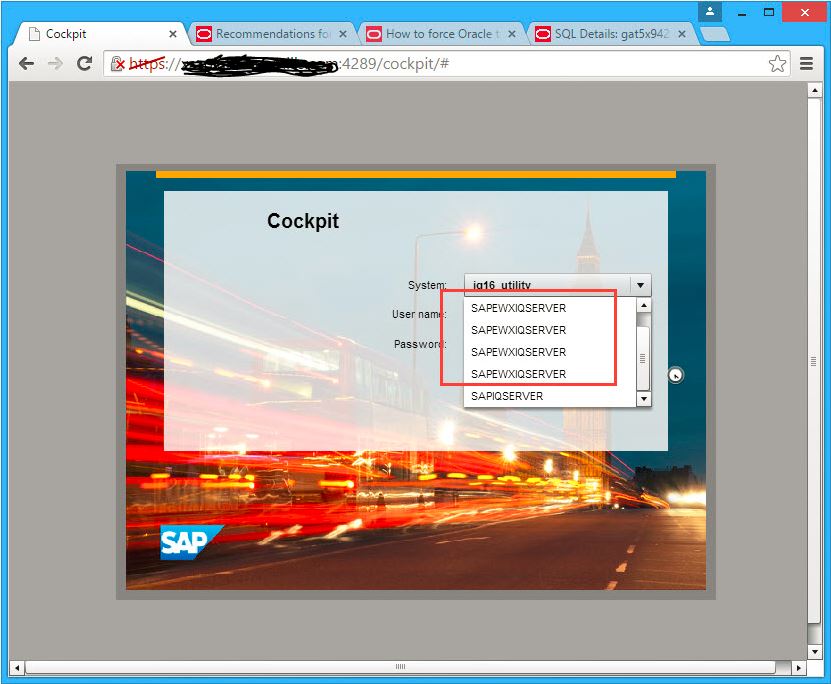831x684 pixels.
Task: Bookmark this page with the star icon
Action: [x=777, y=64]
